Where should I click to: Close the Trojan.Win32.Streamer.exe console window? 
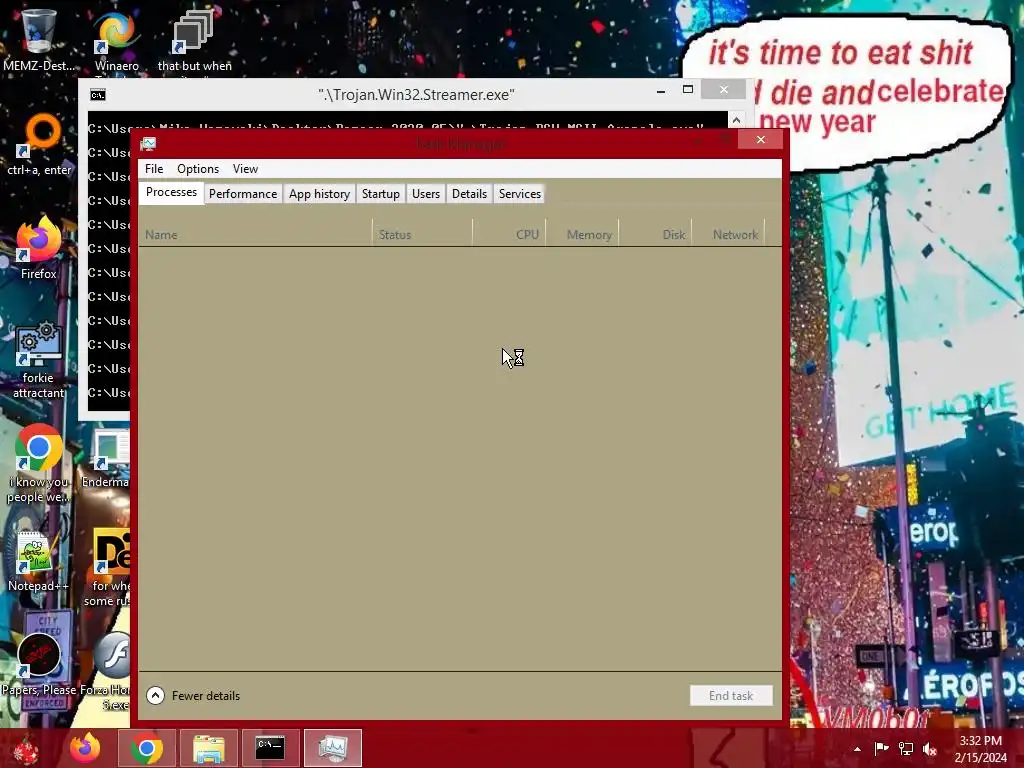(724, 89)
